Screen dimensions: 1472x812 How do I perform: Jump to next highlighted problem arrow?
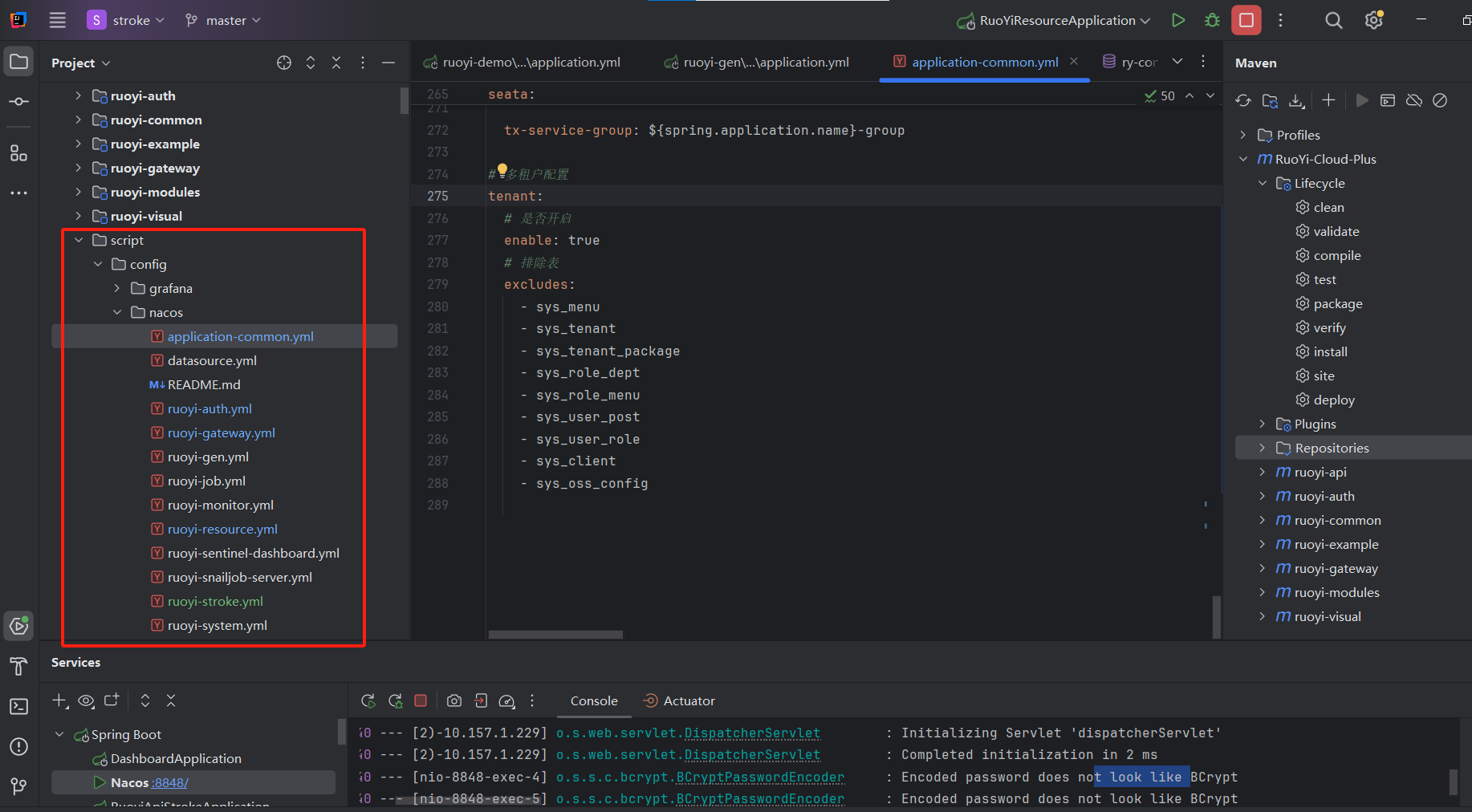[x=1210, y=95]
